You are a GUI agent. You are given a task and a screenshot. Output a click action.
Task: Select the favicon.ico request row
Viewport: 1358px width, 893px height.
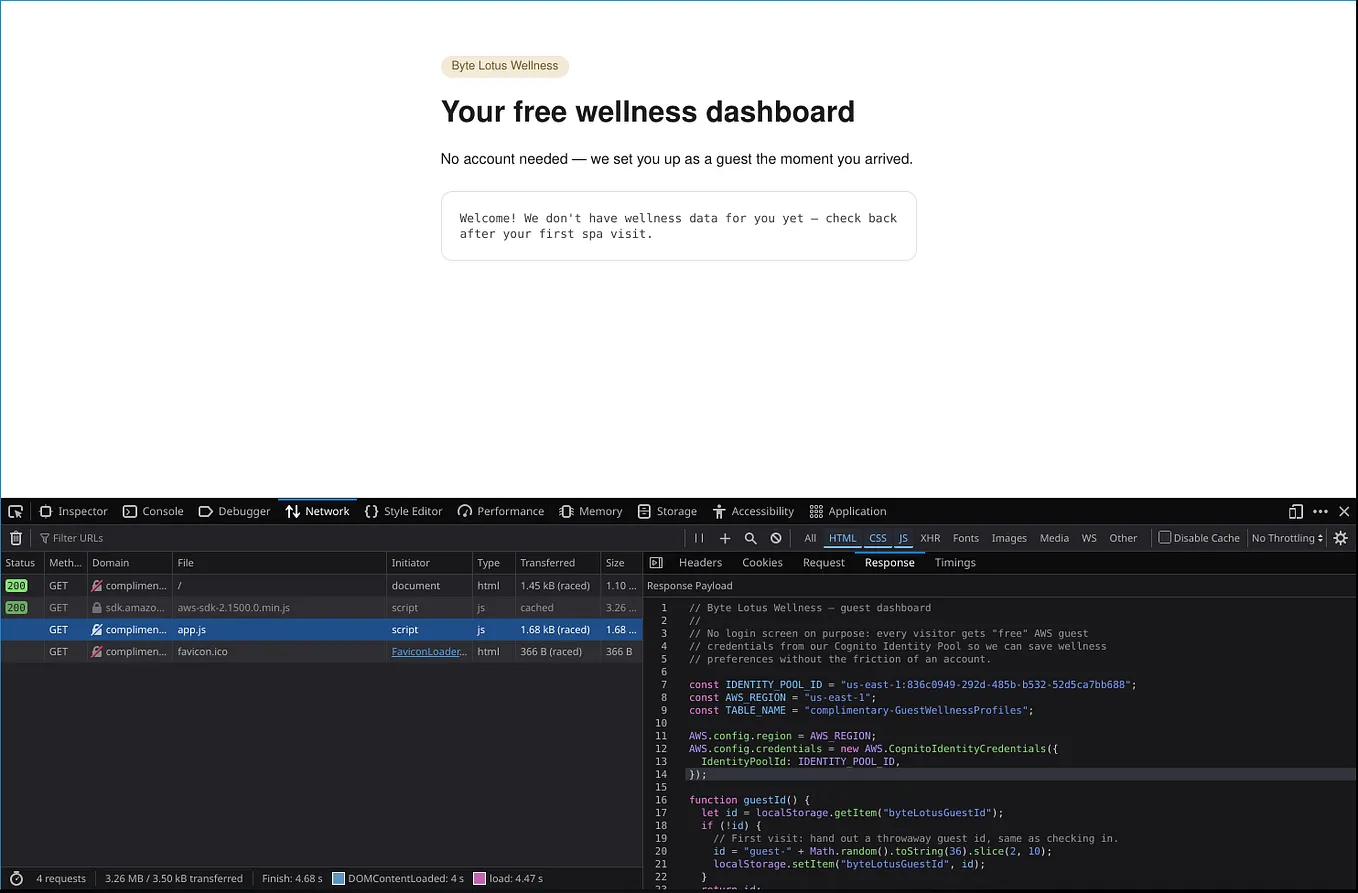point(321,652)
